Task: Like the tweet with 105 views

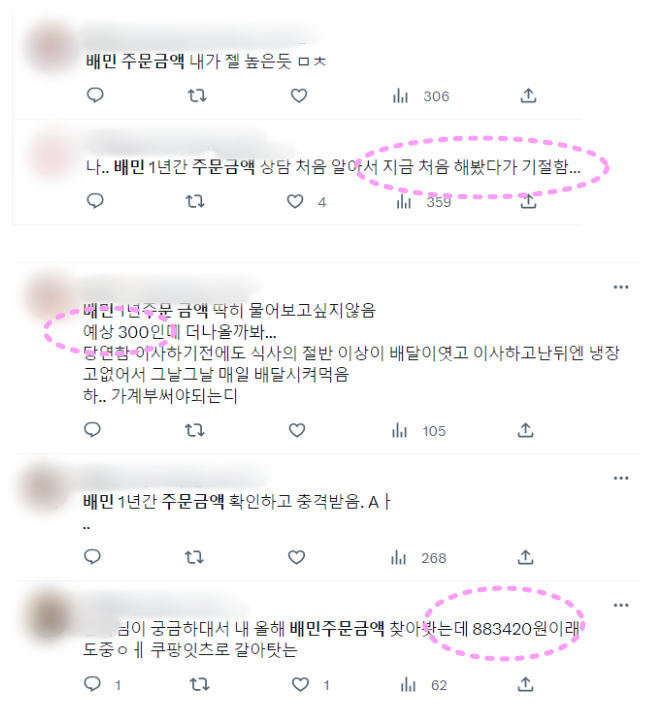Action: point(297,430)
